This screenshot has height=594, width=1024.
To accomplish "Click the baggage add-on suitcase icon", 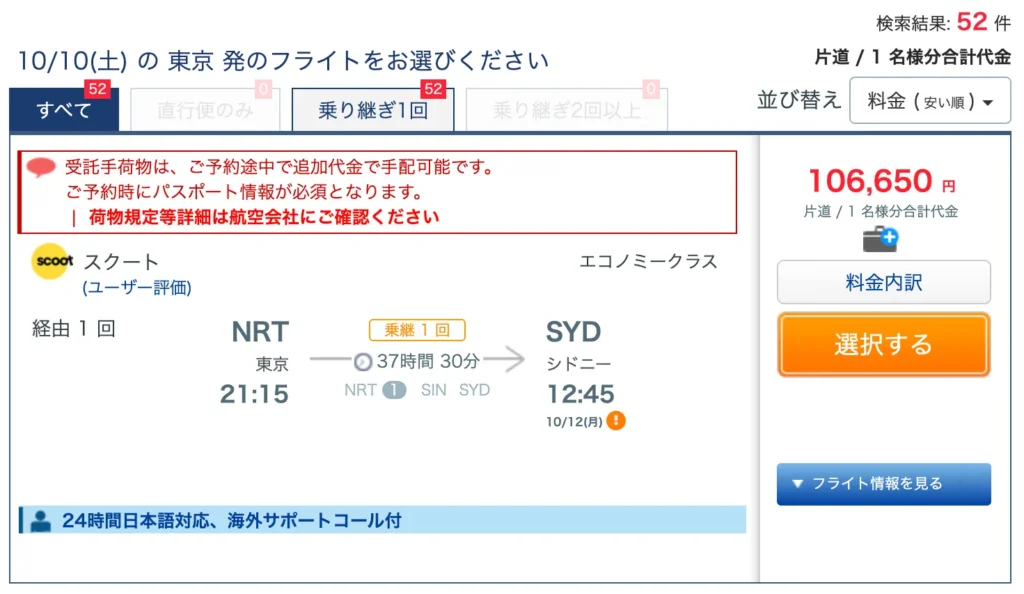I will [880, 239].
